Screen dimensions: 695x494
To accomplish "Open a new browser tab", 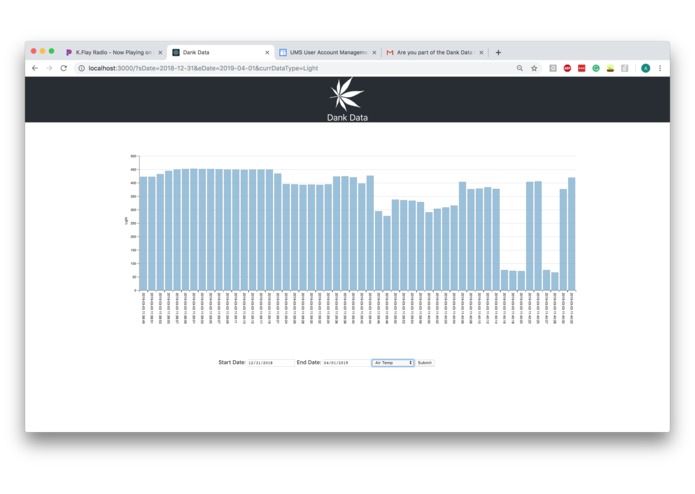I will coord(498,52).
